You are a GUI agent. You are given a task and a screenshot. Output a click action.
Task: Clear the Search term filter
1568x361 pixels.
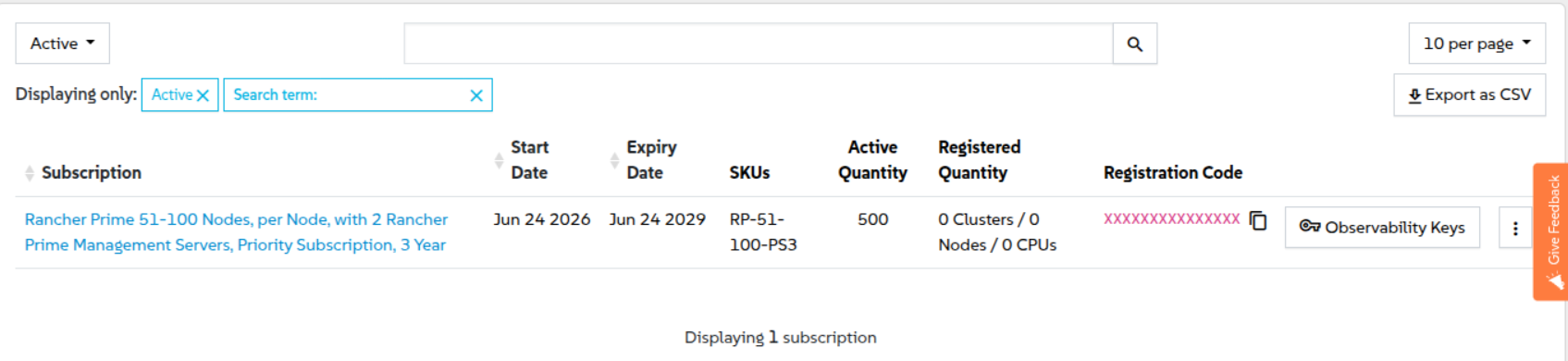tap(476, 95)
